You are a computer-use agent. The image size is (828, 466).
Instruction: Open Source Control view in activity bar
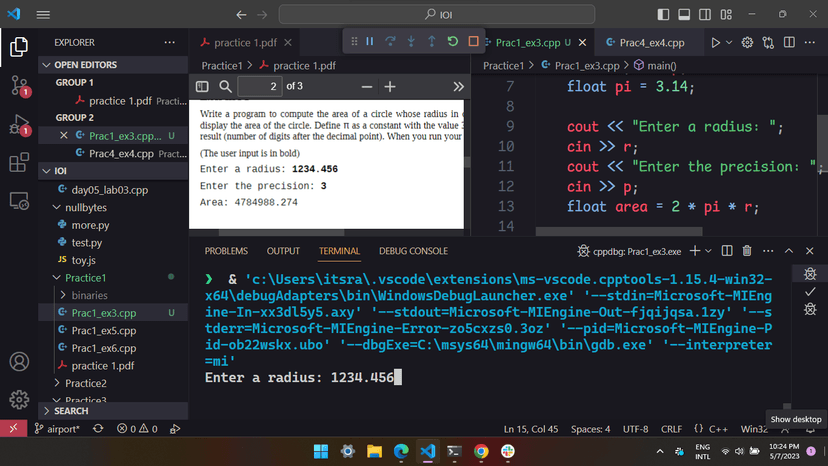pyautogui.click(x=19, y=84)
